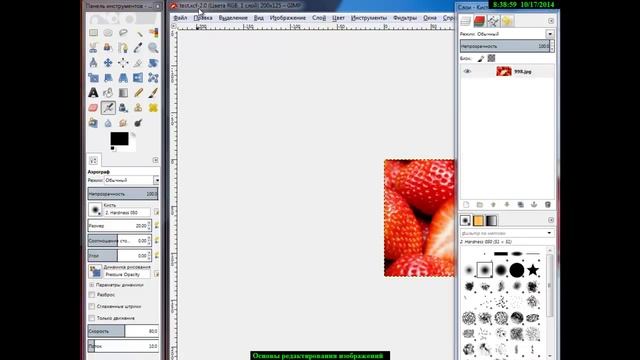Select the Healing tool
640x360 pixels.
(x=153, y=108)
